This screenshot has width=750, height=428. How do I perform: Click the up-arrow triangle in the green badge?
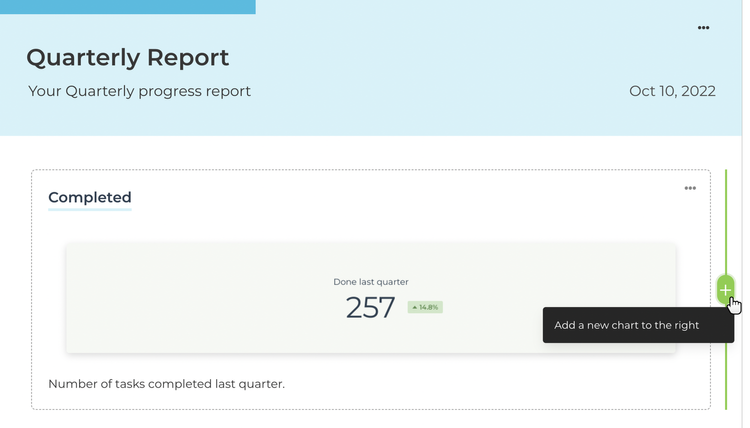click(x=414, y=307)
